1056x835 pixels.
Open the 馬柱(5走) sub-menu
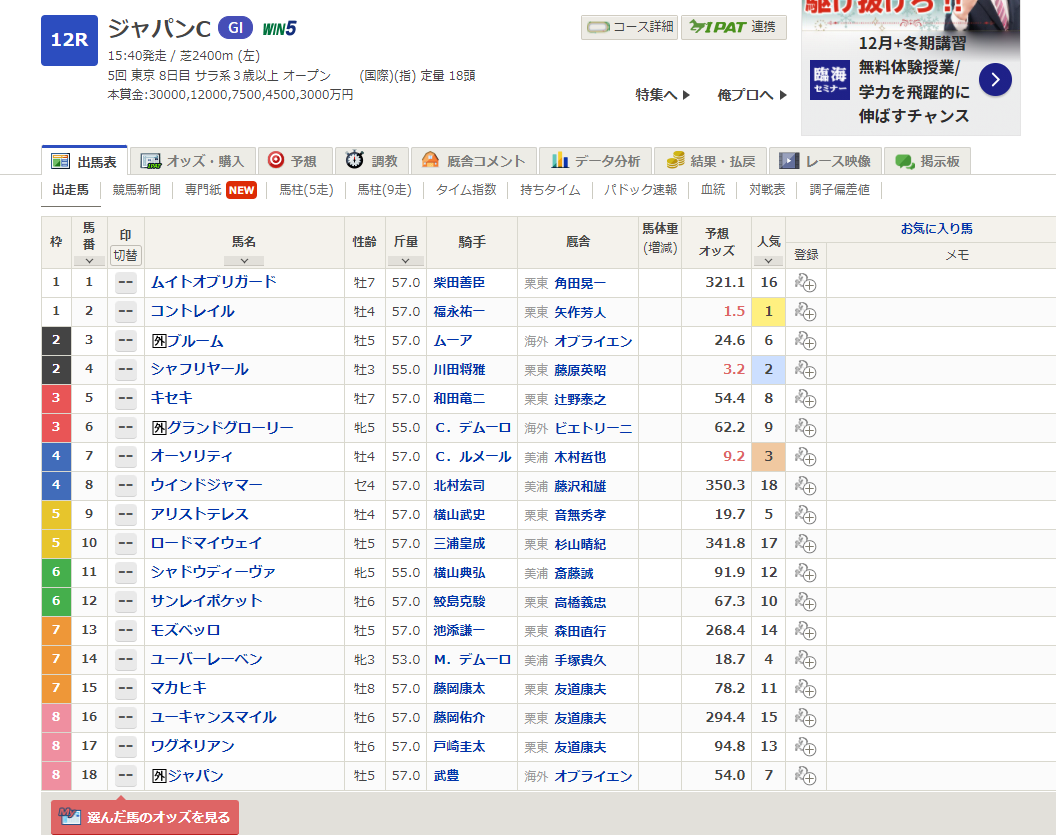(x=306, y=190)
